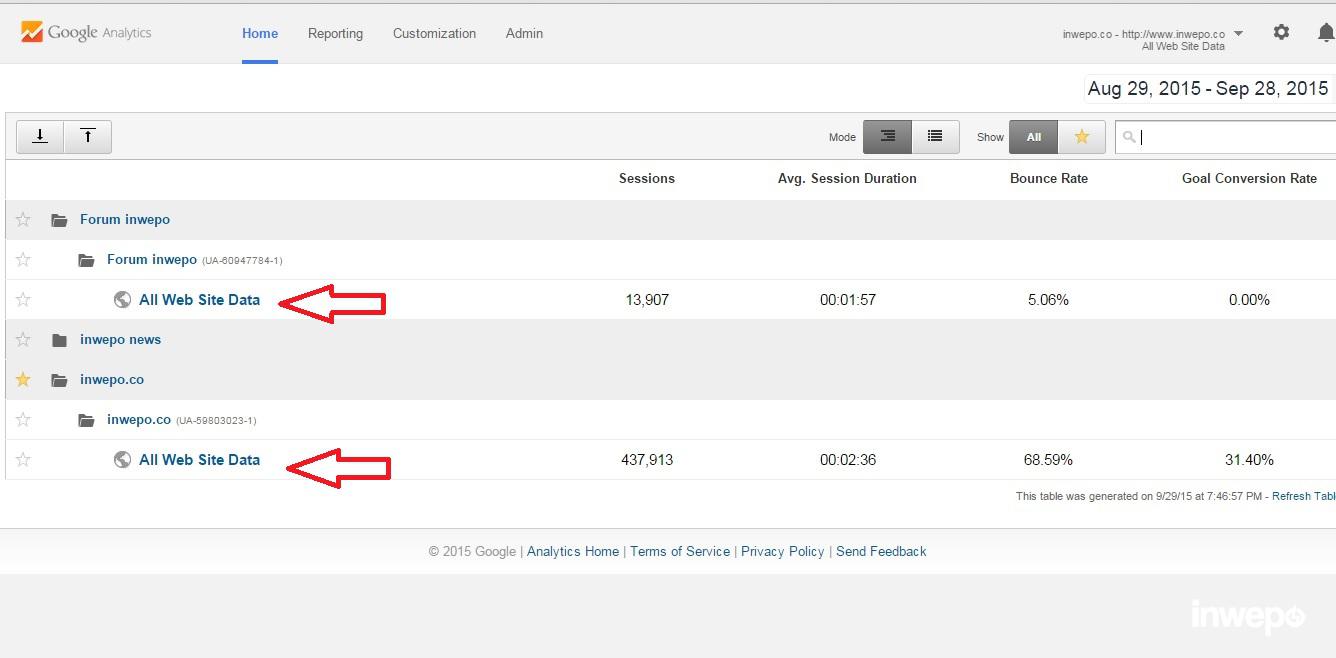Open All Web Site Data for Forum inwepo
Image resolution: width=1336 pixels, height=658 pixels.
199,299
